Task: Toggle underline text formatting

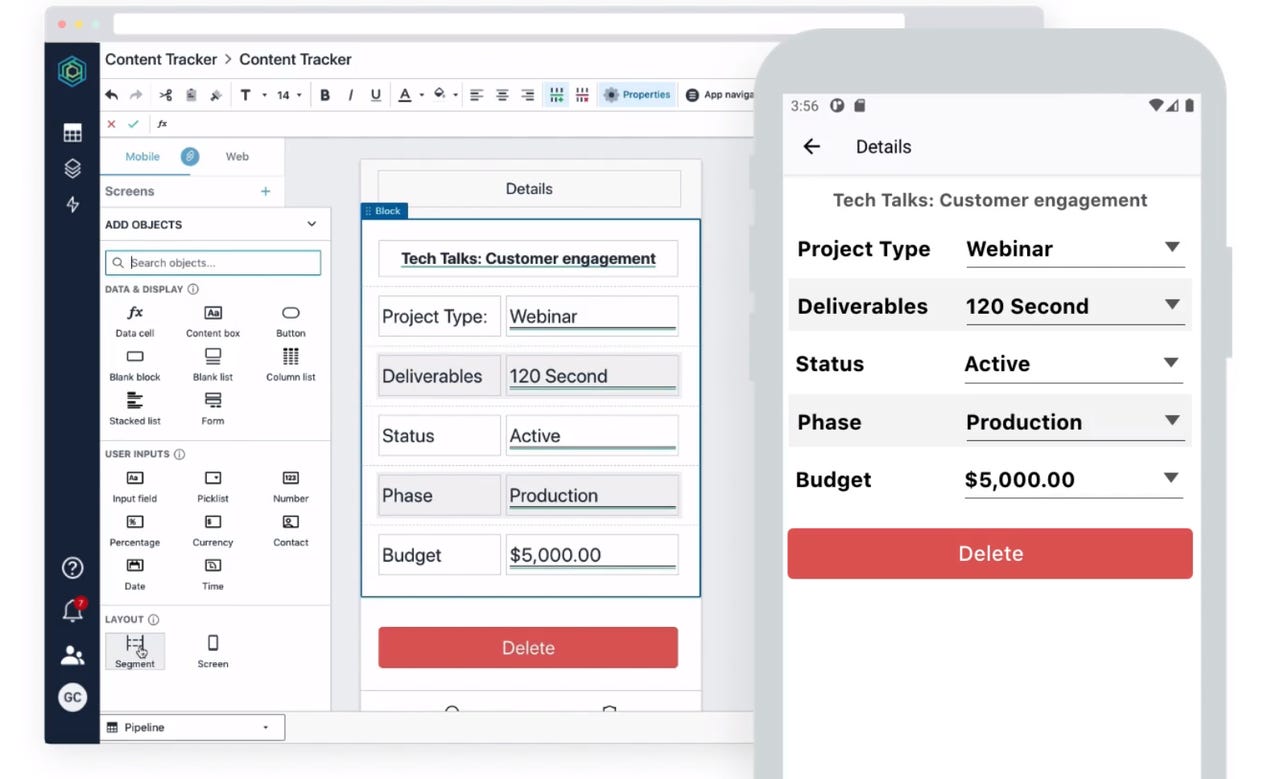Action: tap(376, 95)
